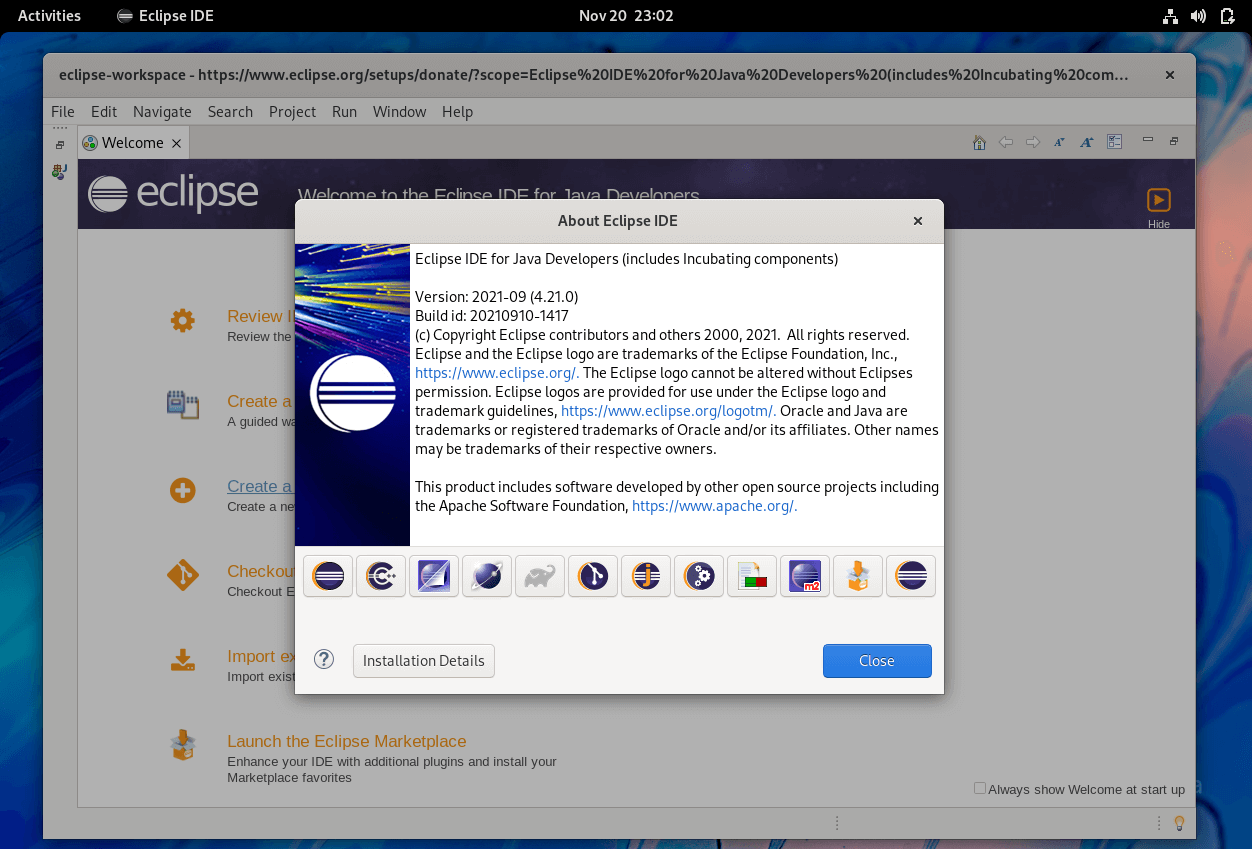Click the Hide play icon on Welcome banner

(1158, 200)
